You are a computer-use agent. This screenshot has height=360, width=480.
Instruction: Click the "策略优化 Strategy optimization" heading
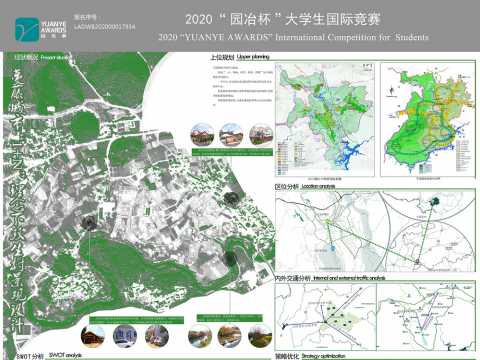pos(310,356)
